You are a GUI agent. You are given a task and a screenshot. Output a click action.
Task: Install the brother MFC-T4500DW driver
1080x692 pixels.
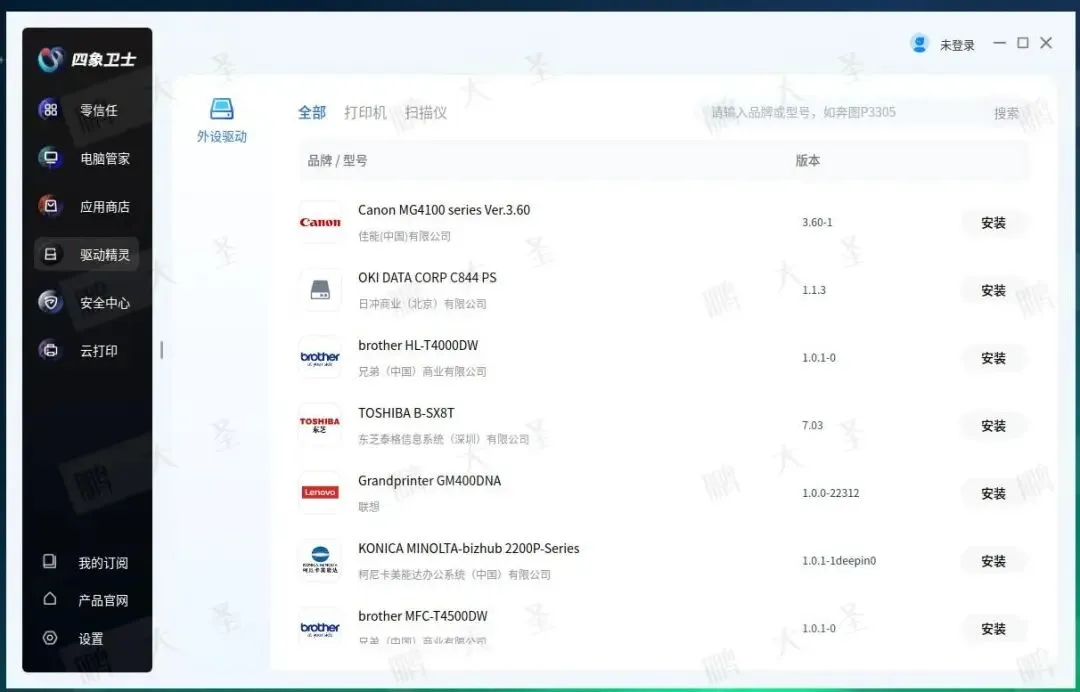coord(993,629)
